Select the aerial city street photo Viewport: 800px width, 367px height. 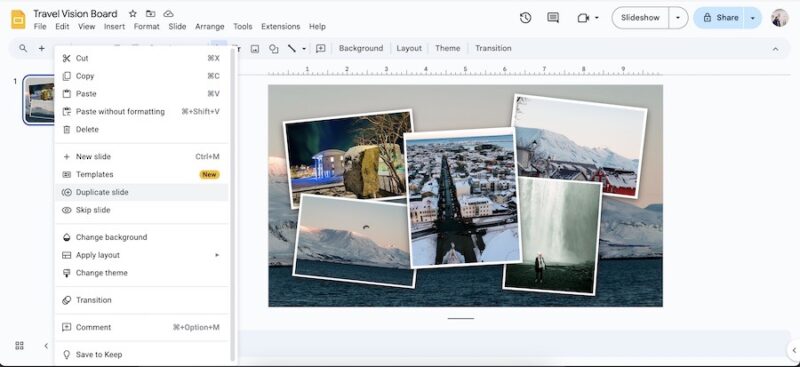[x=462, y=198]
